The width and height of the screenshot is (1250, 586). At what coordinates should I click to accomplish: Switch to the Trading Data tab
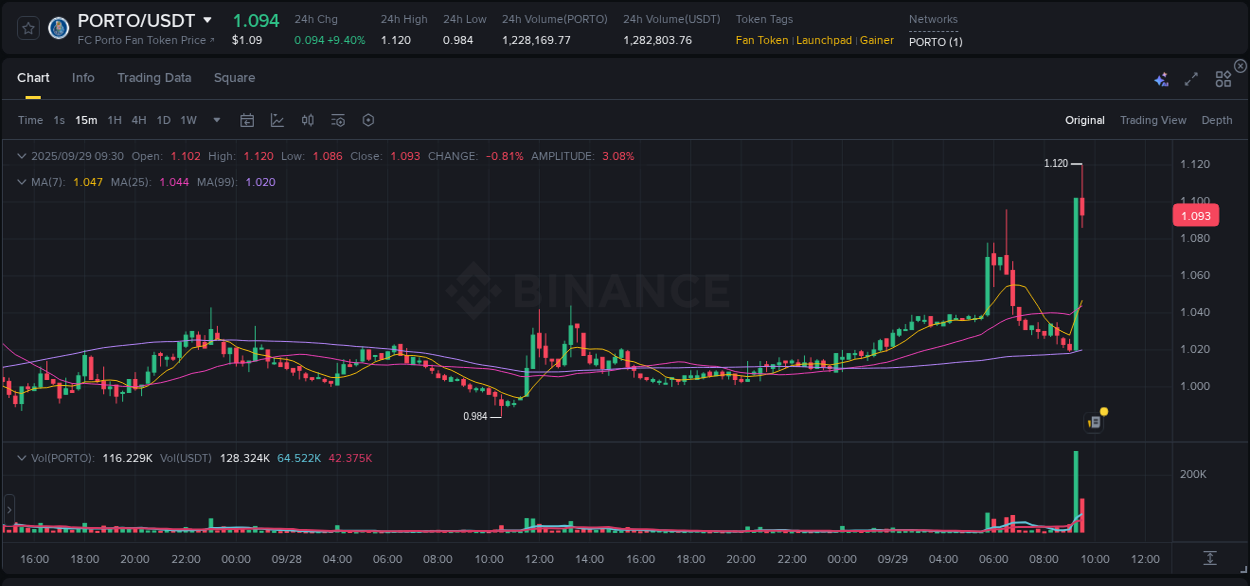pyautogui.click(x=154, y=78)
